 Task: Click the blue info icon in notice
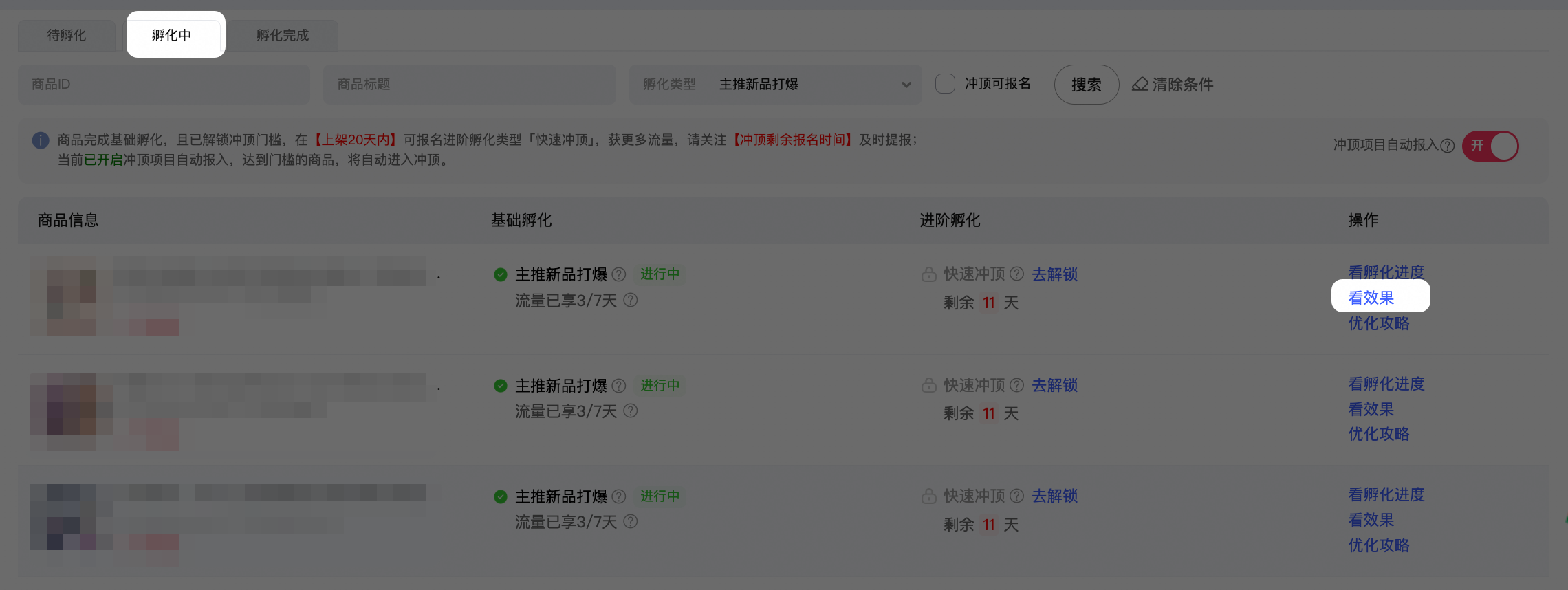41,140
